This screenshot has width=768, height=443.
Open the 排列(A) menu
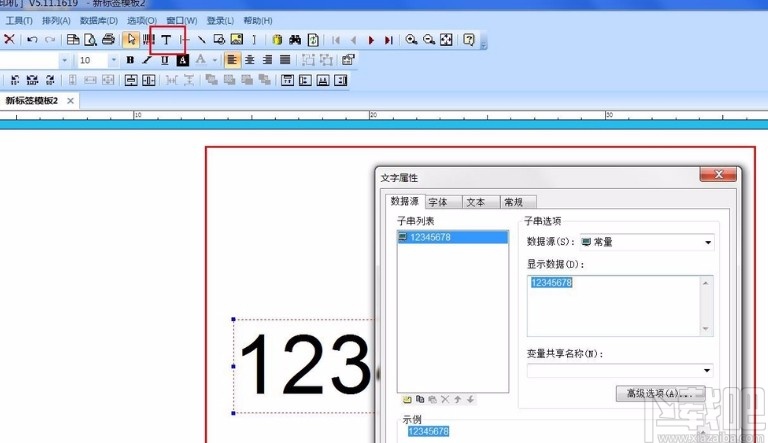coord(56,21)
